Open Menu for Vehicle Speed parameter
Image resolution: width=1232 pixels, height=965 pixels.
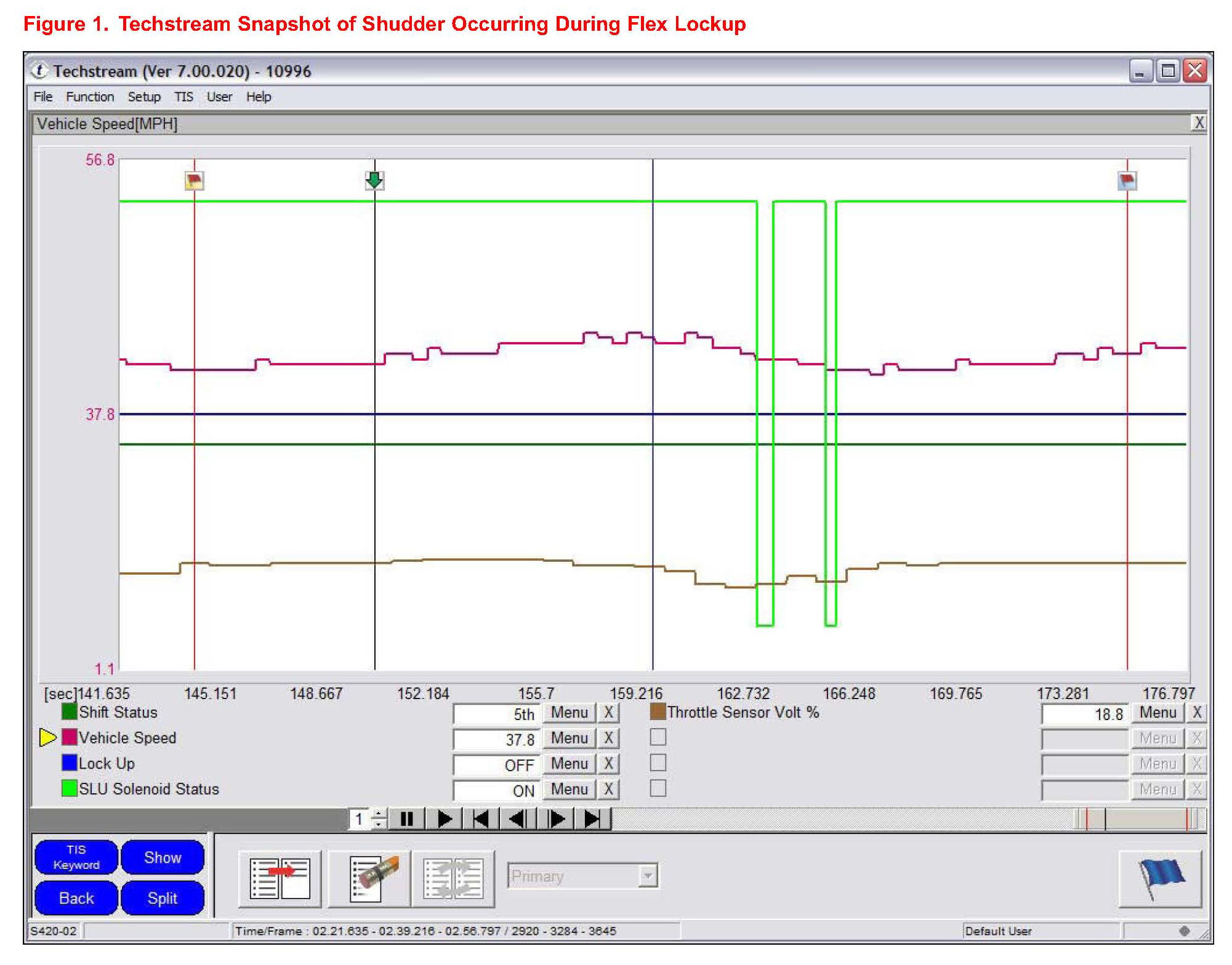[569, 738]
